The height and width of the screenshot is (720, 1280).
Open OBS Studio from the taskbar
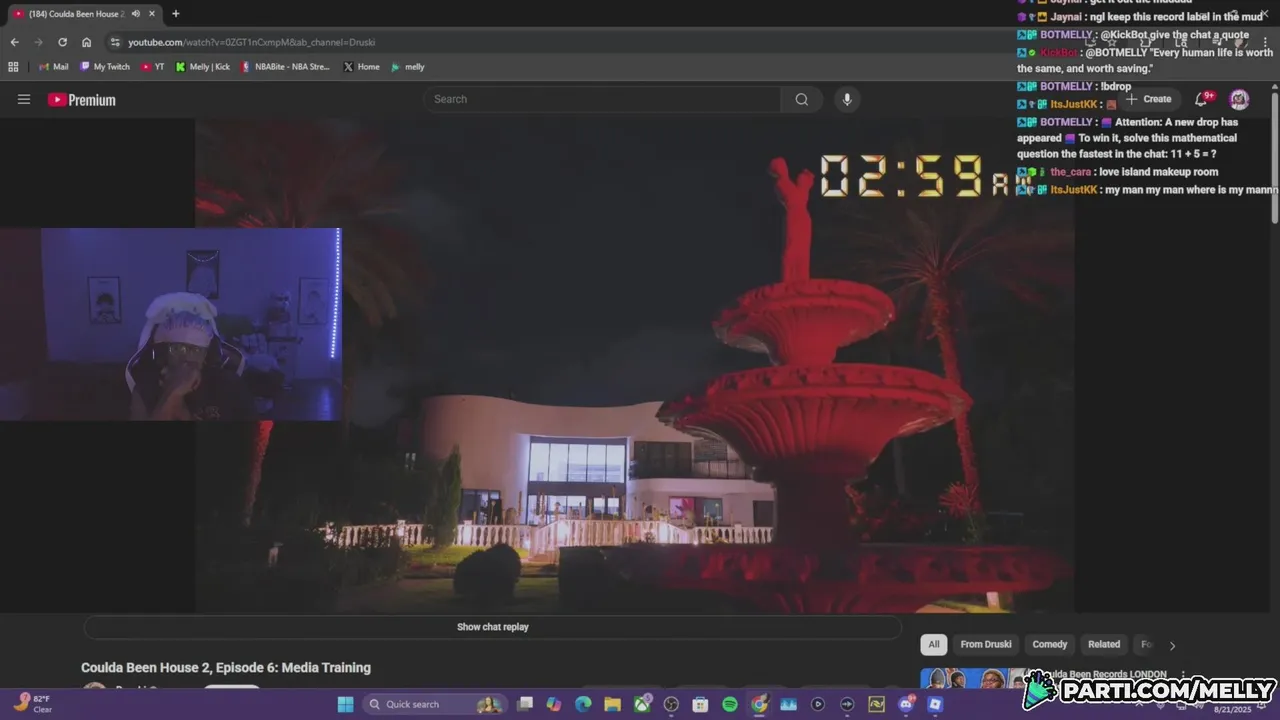[671, 704]
